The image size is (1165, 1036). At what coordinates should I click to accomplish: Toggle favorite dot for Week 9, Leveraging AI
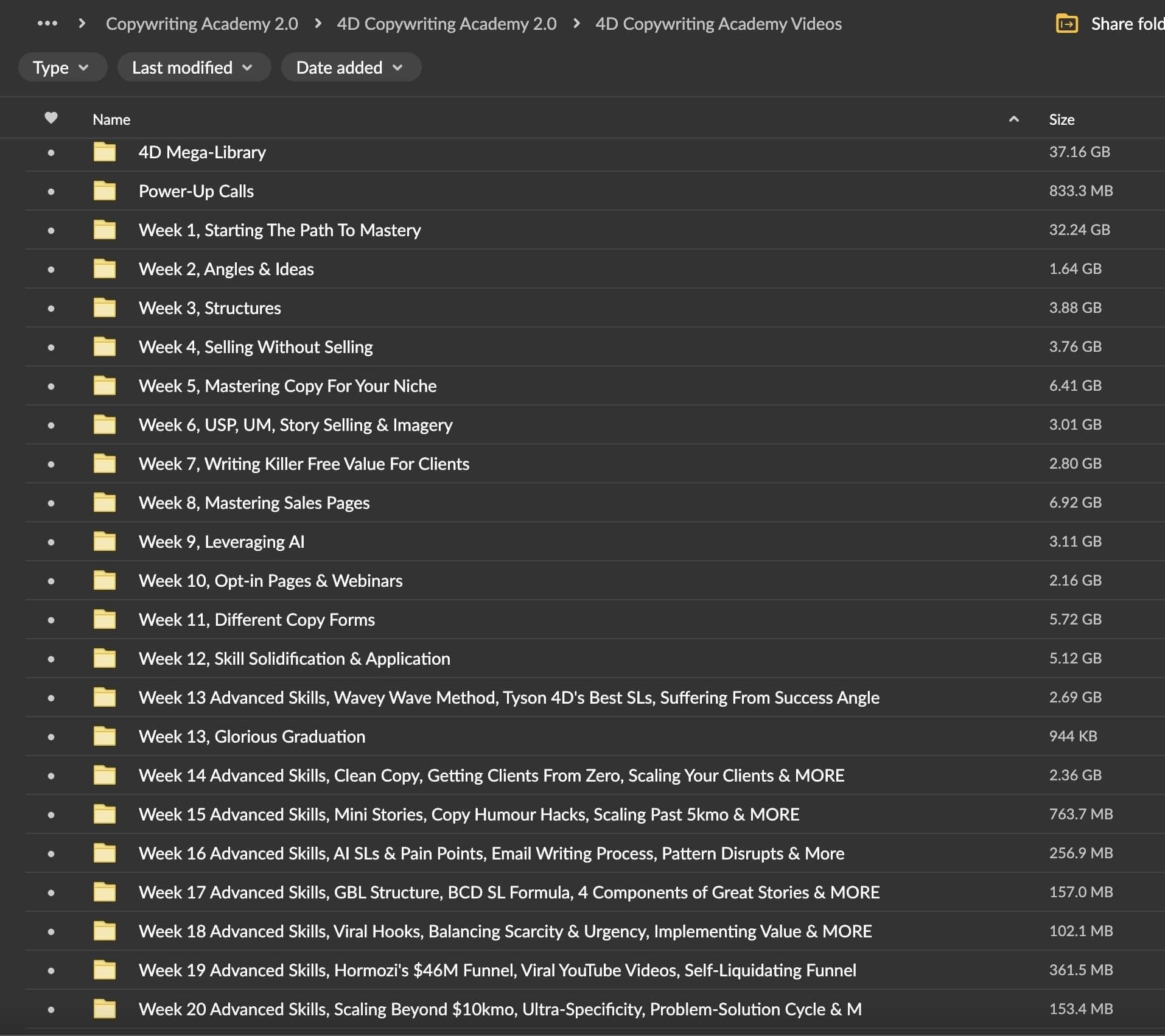coord(51,542)
